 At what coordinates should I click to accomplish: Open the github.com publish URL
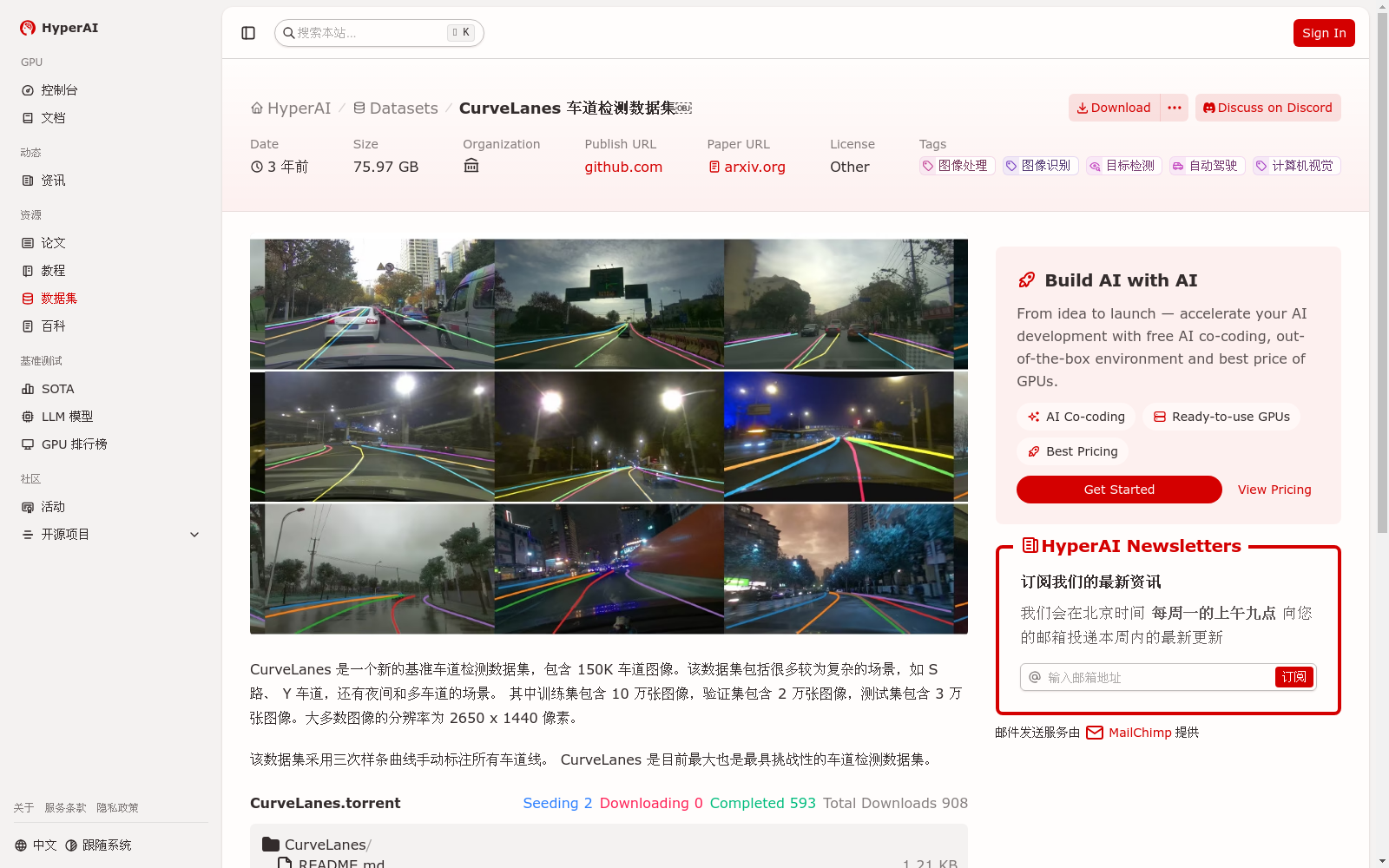point(623,167)
